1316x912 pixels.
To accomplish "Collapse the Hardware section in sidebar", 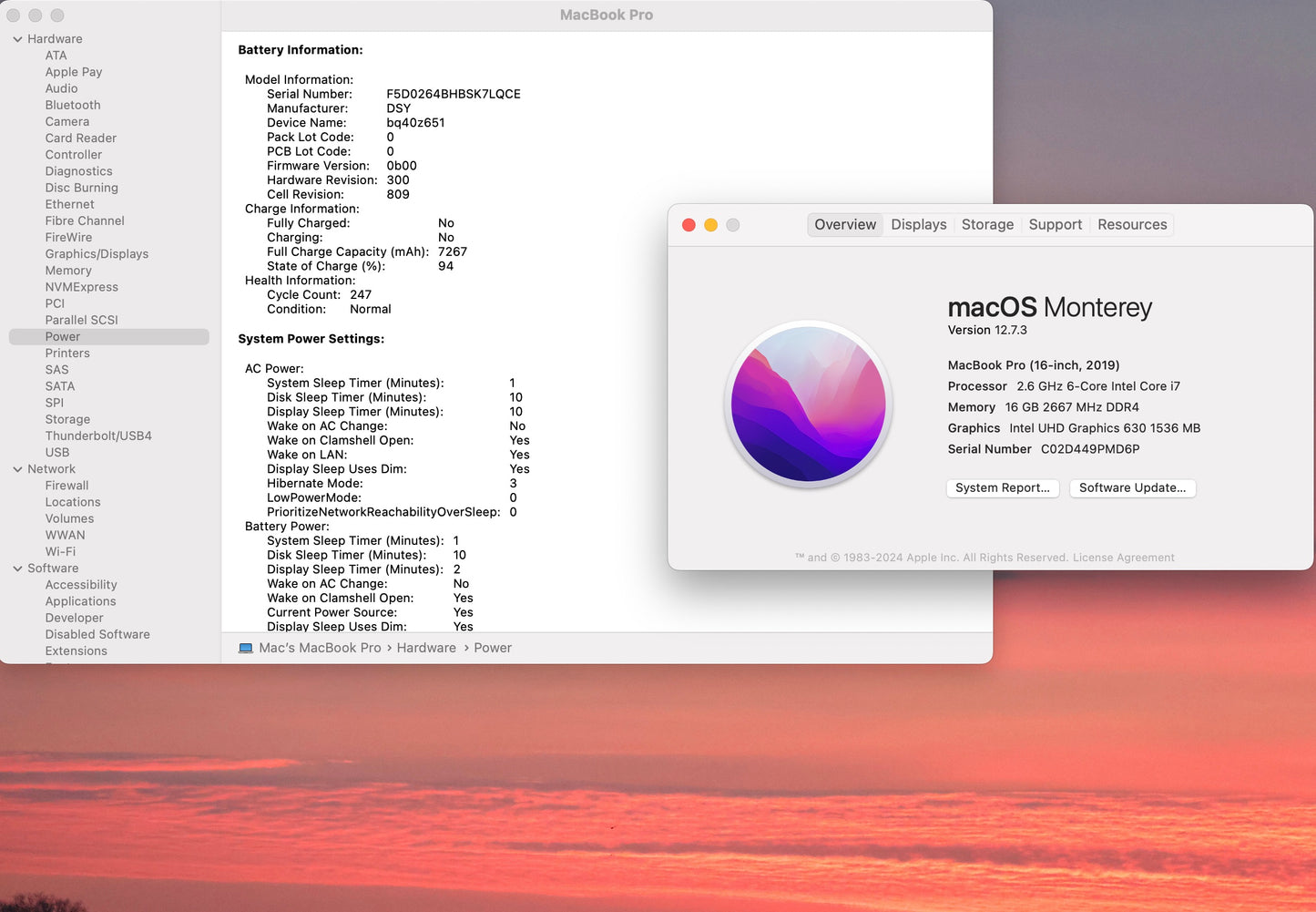I will [x=17, y=39].
